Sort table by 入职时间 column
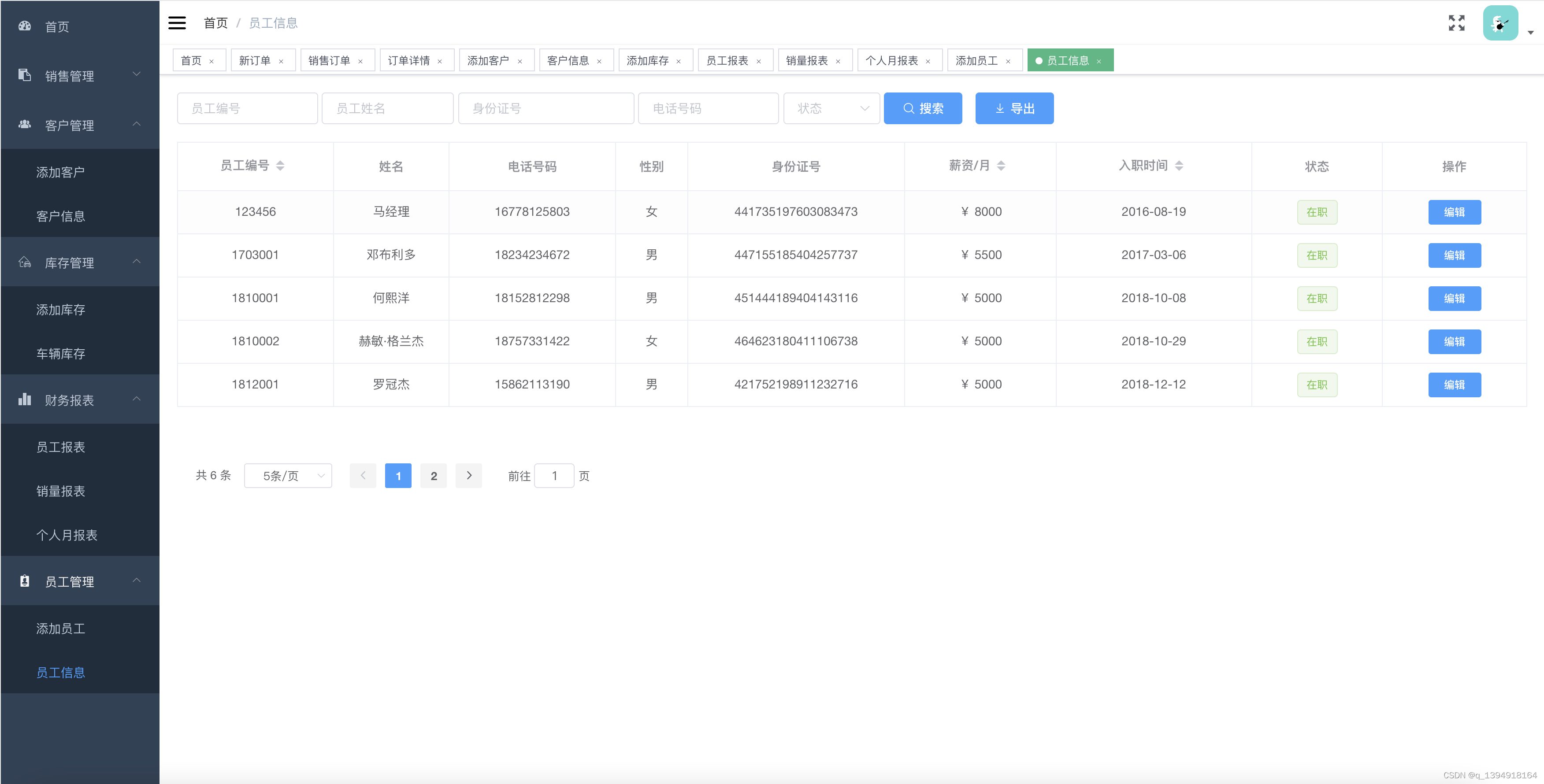1544x784 pixels. [1179, 166]
